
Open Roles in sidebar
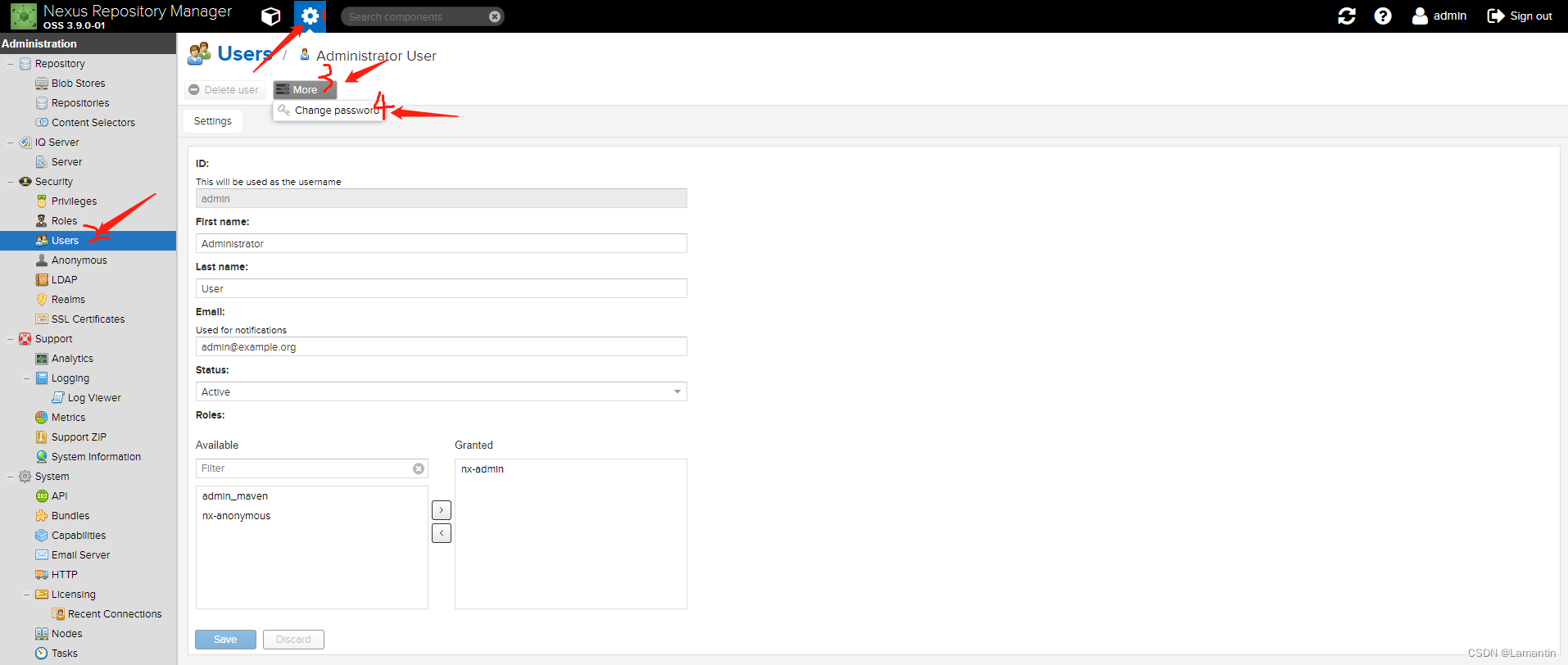[64, 221]
